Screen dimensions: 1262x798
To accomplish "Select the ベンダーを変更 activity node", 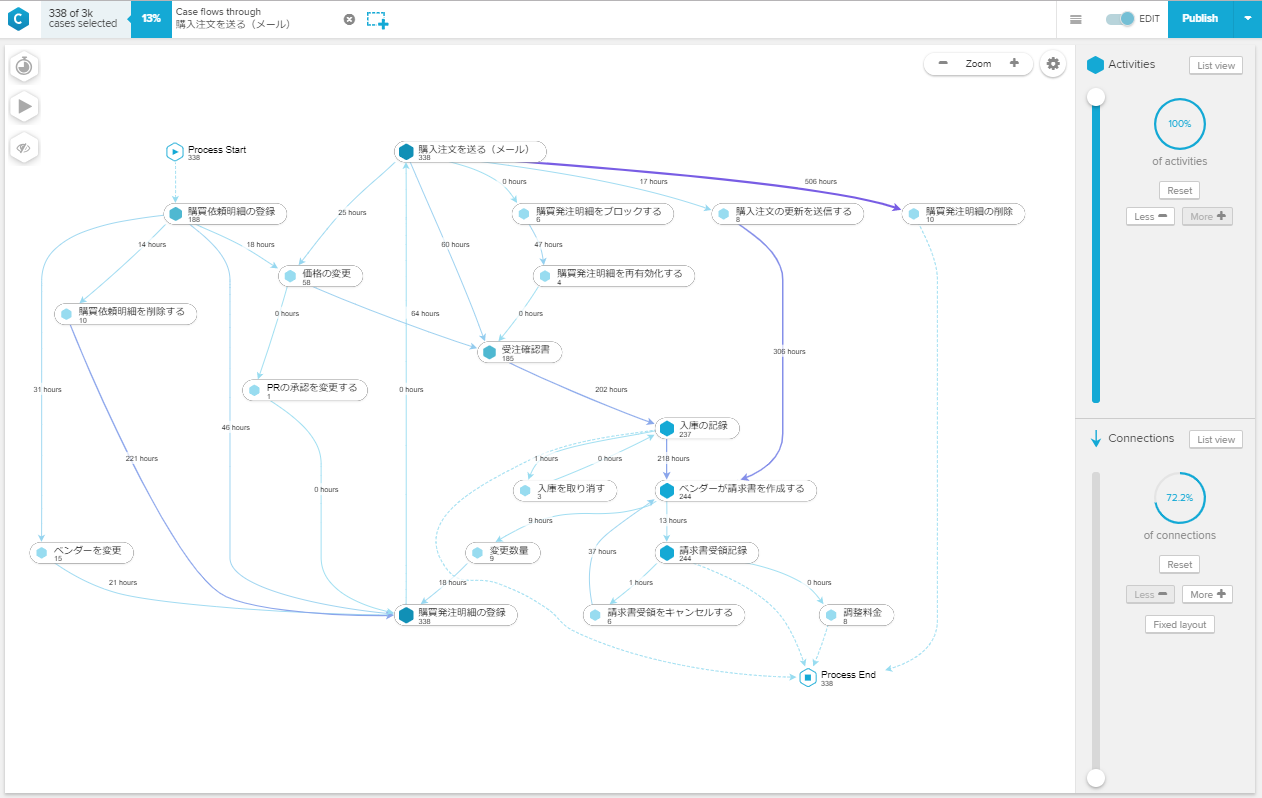I will point(81,553).
